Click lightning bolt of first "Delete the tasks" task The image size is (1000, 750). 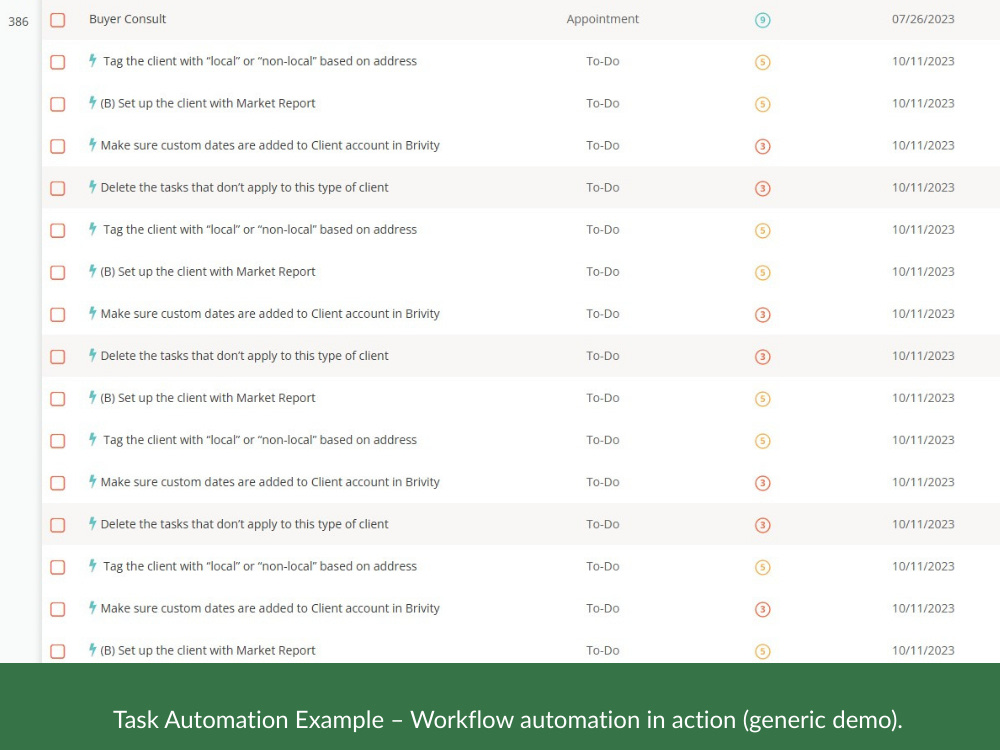point(92,187)
